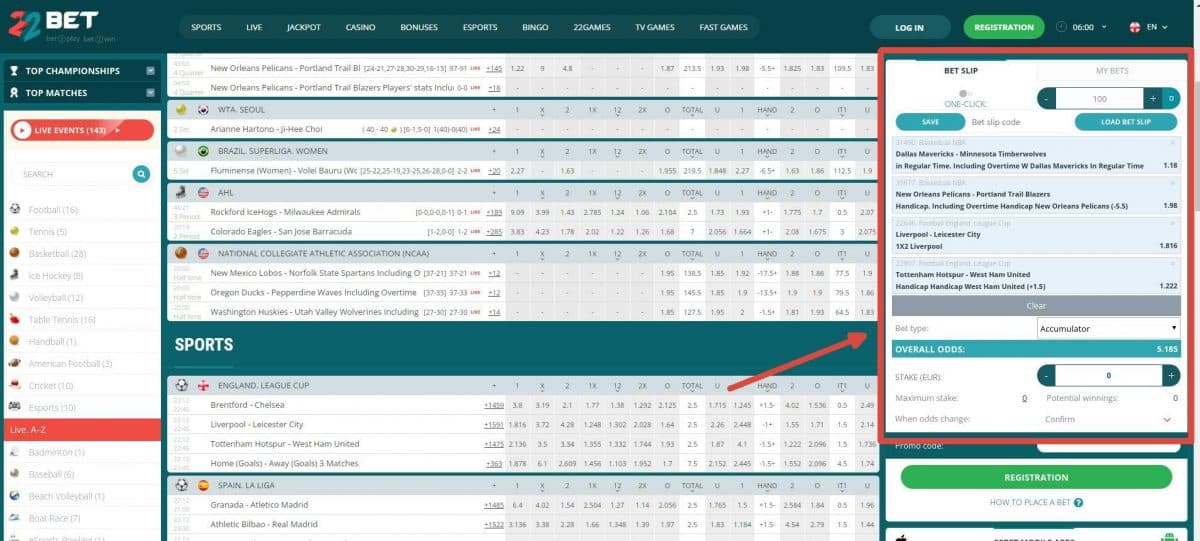The height and width of the screenshot is (541, 1200).
Task: Open the Bet type Accumulator dropdown
Action: (x=1108, y=328)
